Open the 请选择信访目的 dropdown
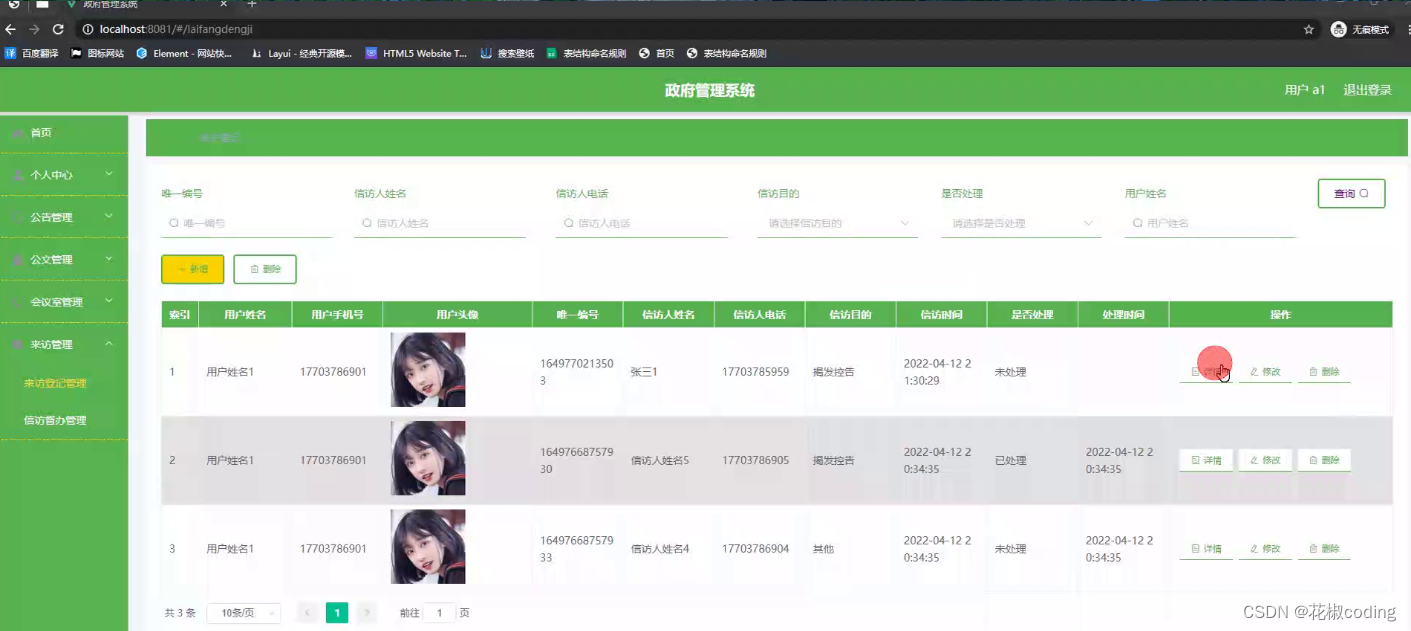The width and height of the screenshot is (1411, 631). click(x=837, y=222)
